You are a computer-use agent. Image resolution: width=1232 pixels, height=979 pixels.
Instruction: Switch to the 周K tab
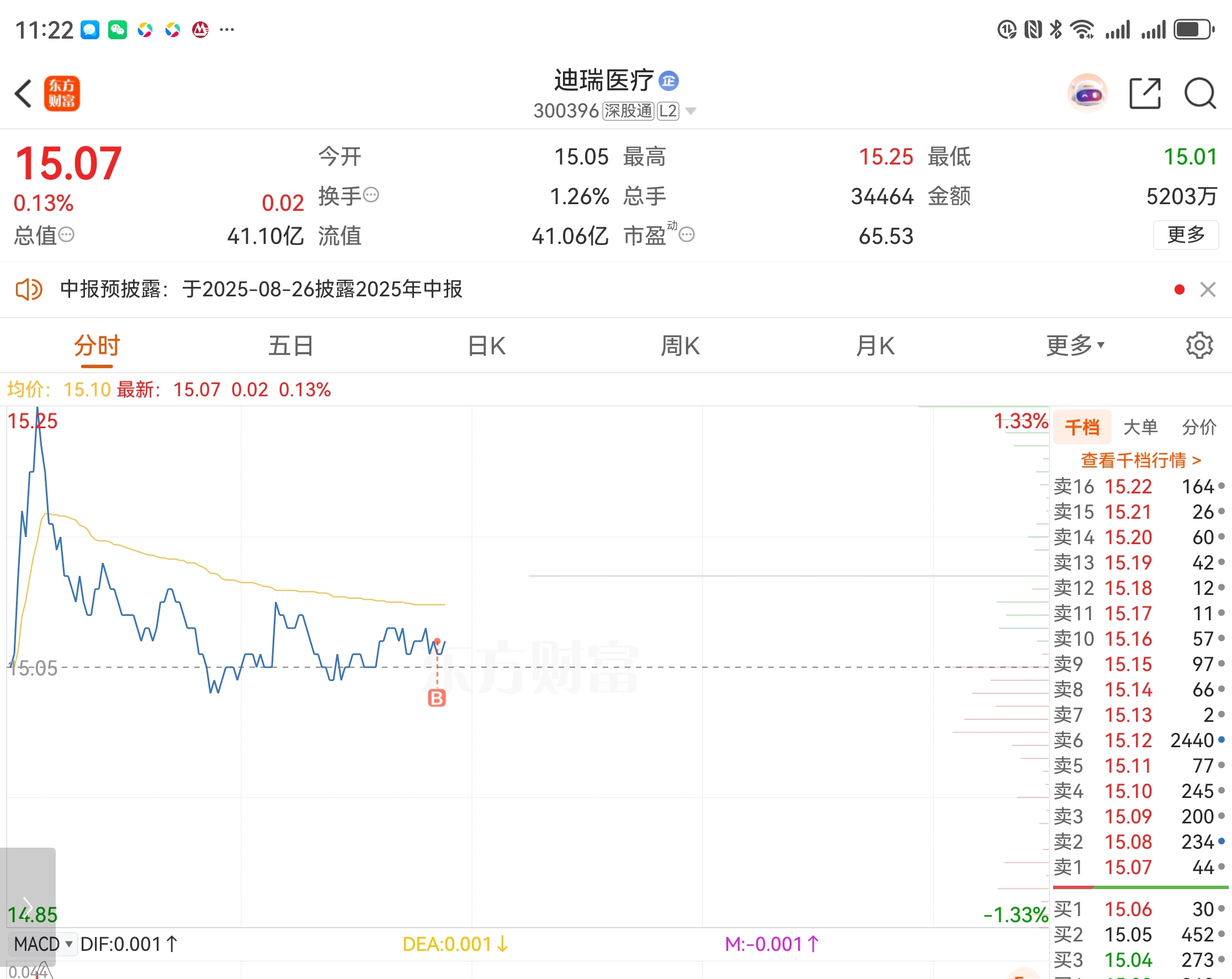tap(680, 345)
